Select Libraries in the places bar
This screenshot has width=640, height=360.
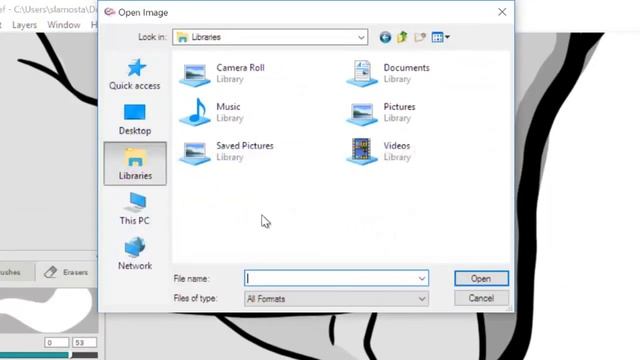(x=135, y=164)
